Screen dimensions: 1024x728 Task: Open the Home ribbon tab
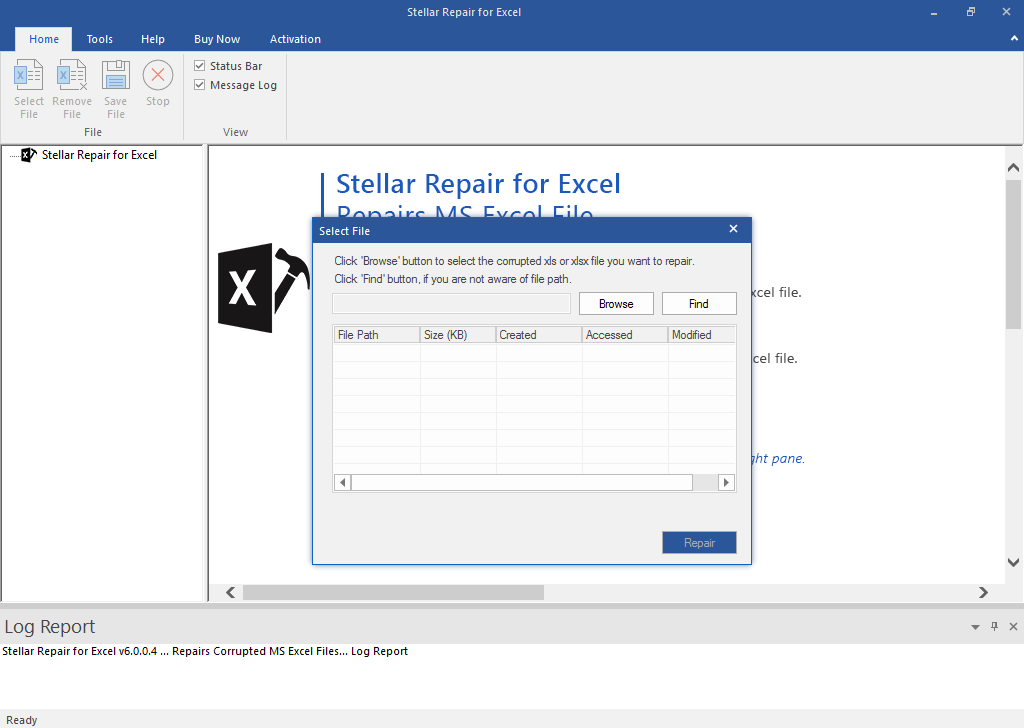point(44,39)
